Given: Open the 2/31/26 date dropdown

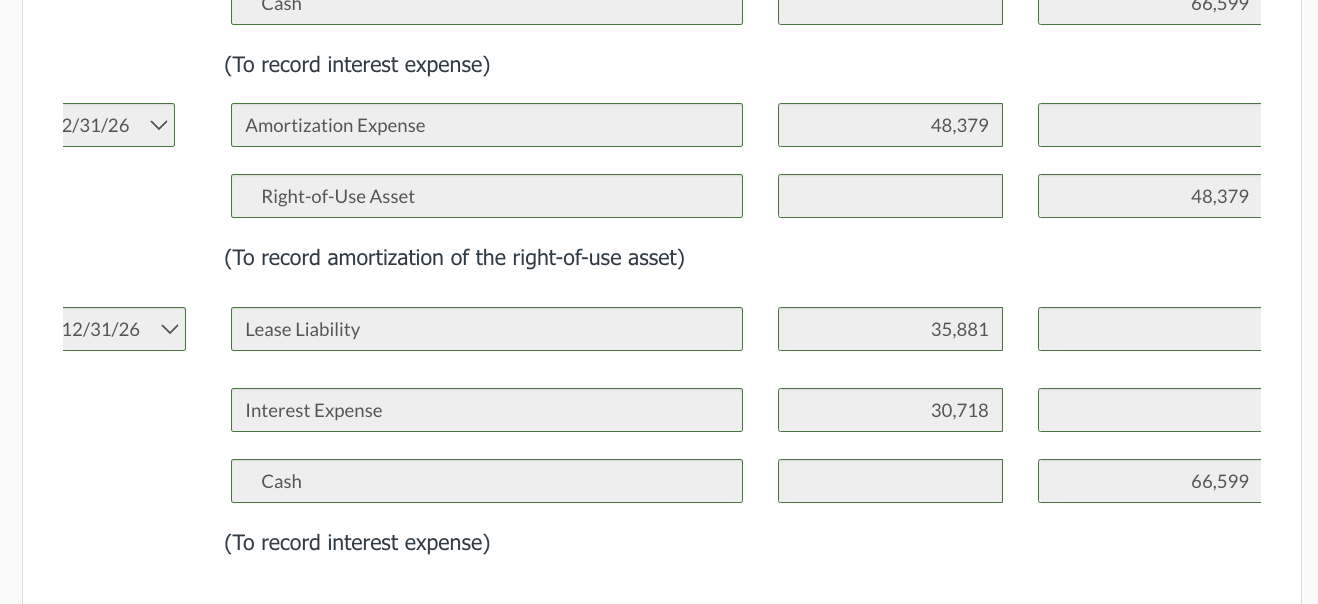Looking at the screenshot, I should click(x=118, y=125).
